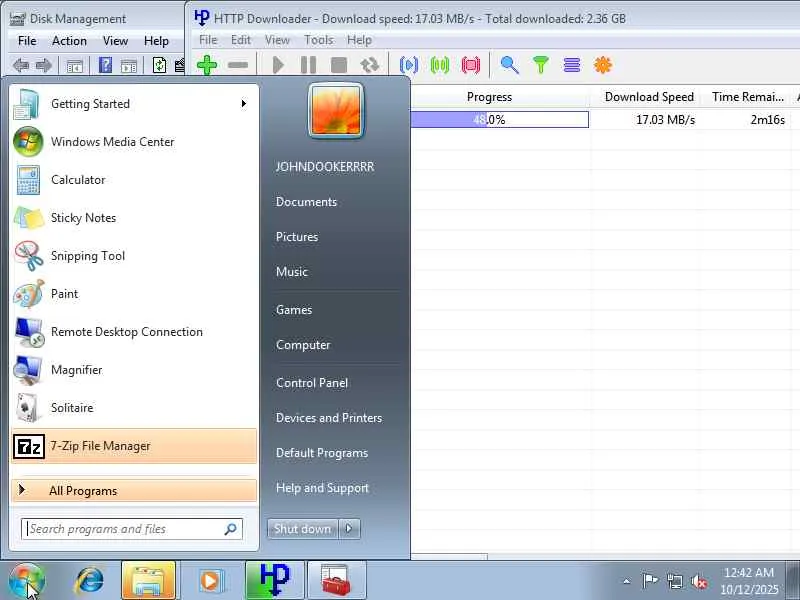This screenshot has width=800, height=600.
Task: Click Back arrow in Disk Management toolbar
Action: pos(20,65)
